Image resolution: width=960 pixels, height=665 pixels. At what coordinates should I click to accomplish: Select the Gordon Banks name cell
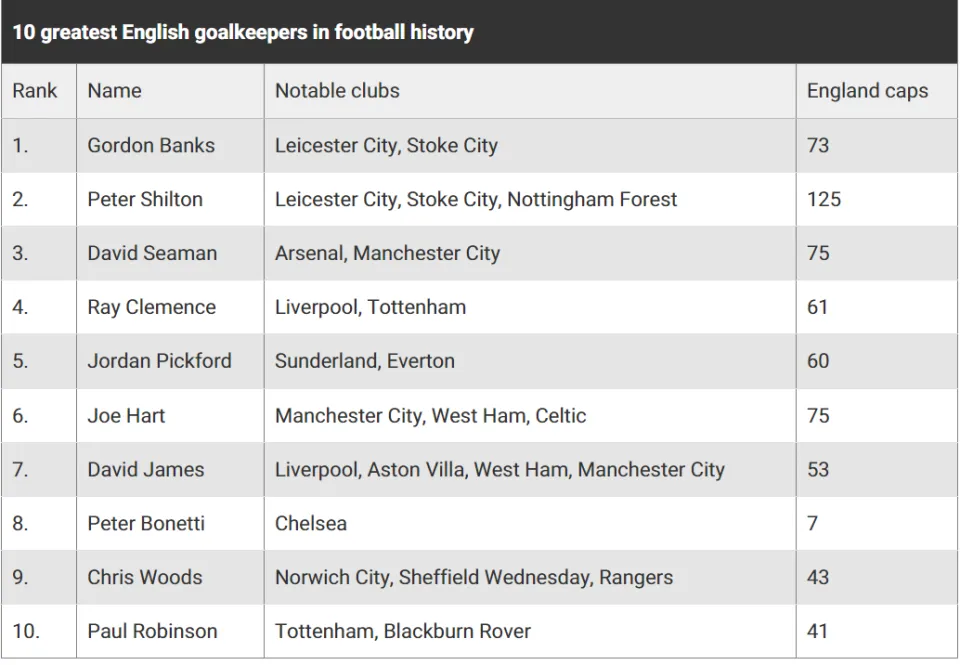coord(170,146)
